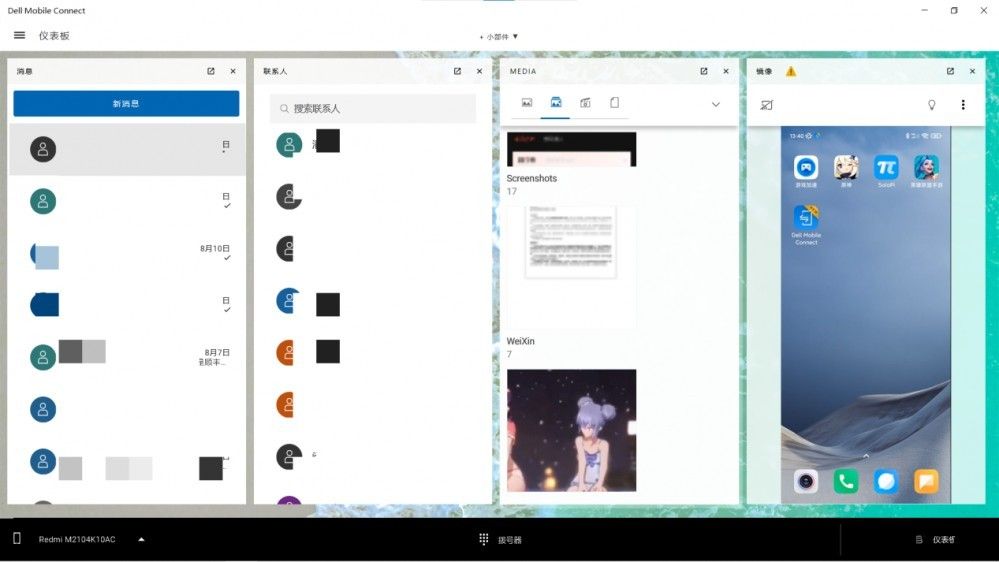Switch to the photos tab in MEDIA

click(x=527, y=103)
